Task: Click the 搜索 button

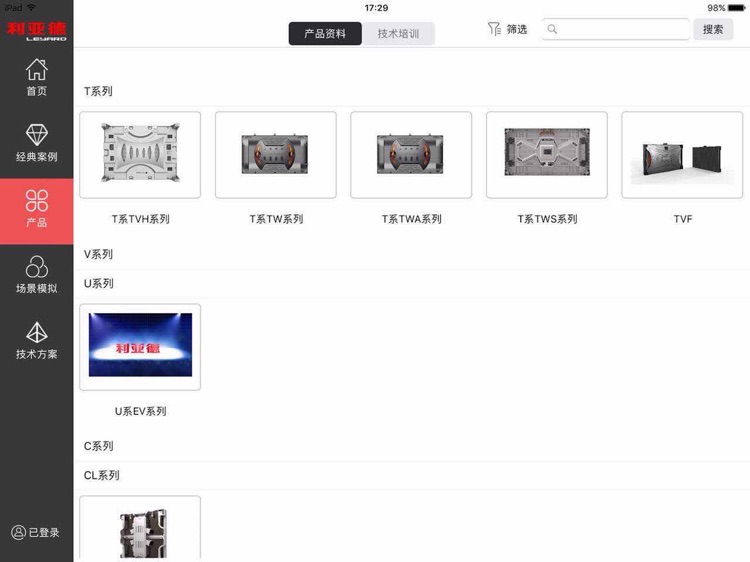Action: pos(713,29)
